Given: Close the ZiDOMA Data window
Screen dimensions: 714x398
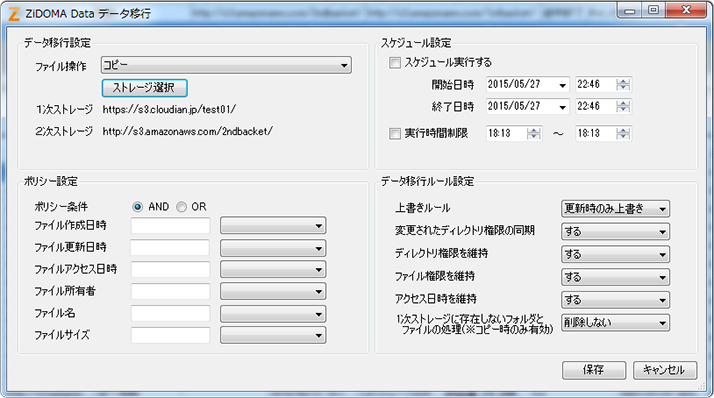Looking at the screenshot, I should pos(686,10).
